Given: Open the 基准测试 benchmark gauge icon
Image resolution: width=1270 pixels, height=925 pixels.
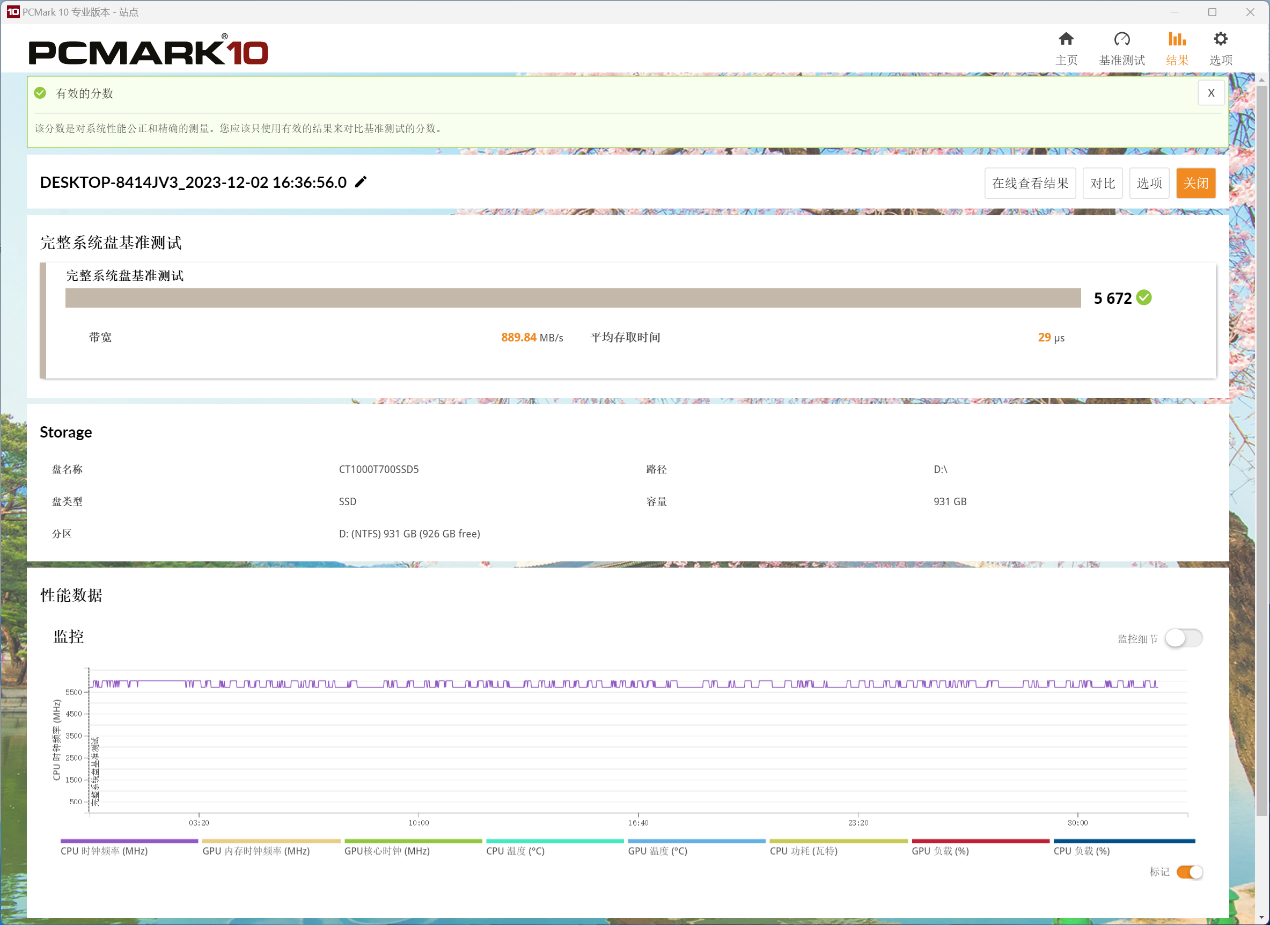Looking at the screenshot, I should click(x=1121, y=40).
